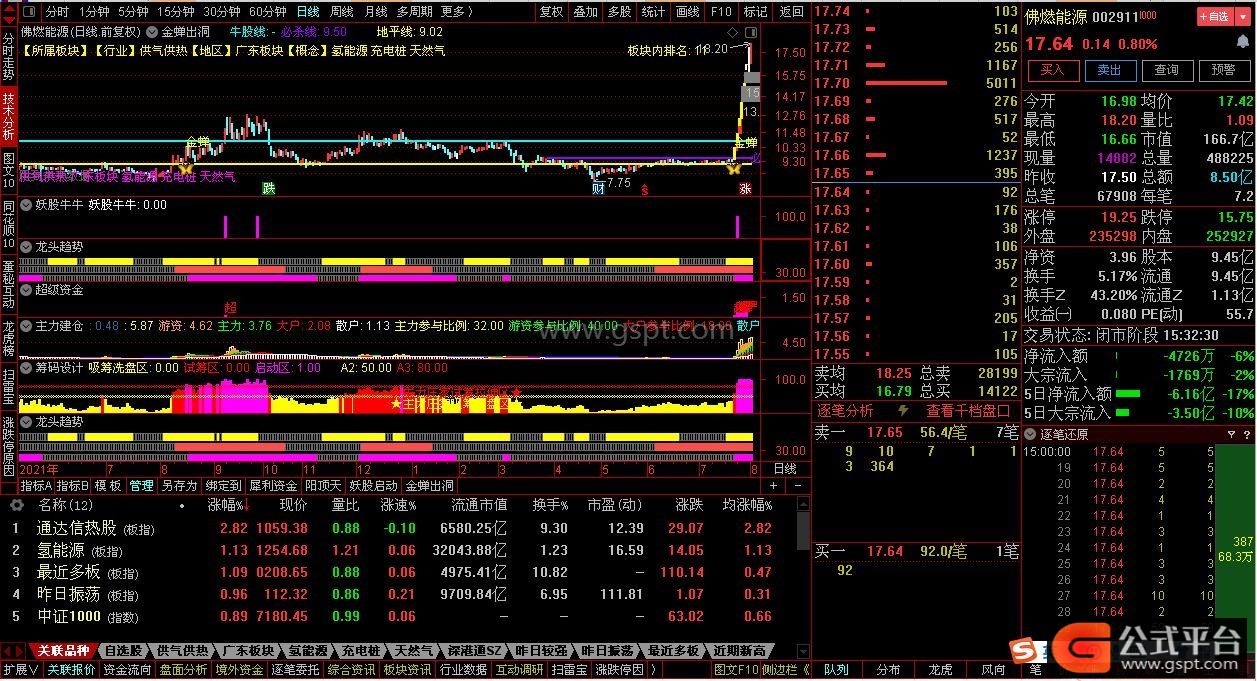
Task: Click the 财 marker under the chart
Action: [598, 188]
